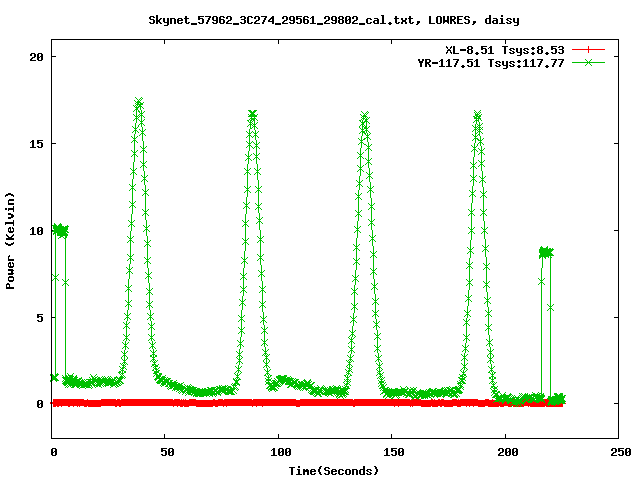
Task: Click the Power (Kelvin) y-axis label
Action: pos(10,241)
